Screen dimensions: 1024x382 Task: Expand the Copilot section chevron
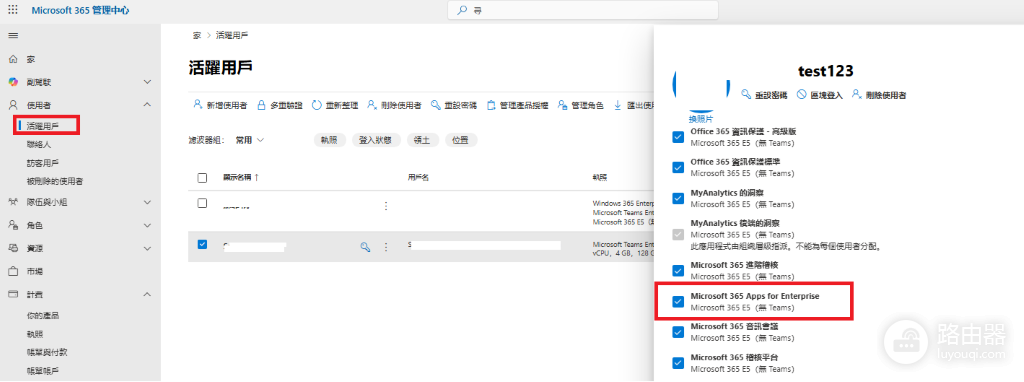(x=147, y=82)
